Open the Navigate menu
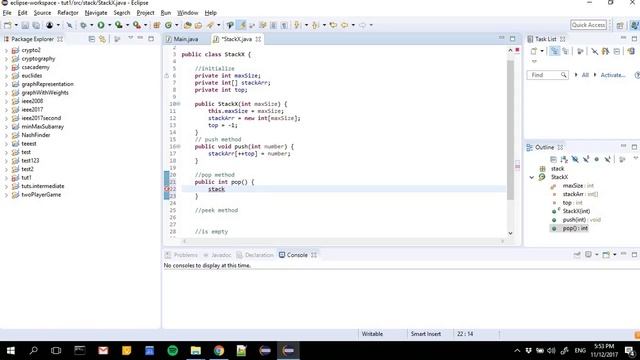The image size is (640, 360). tap(96, 13)
